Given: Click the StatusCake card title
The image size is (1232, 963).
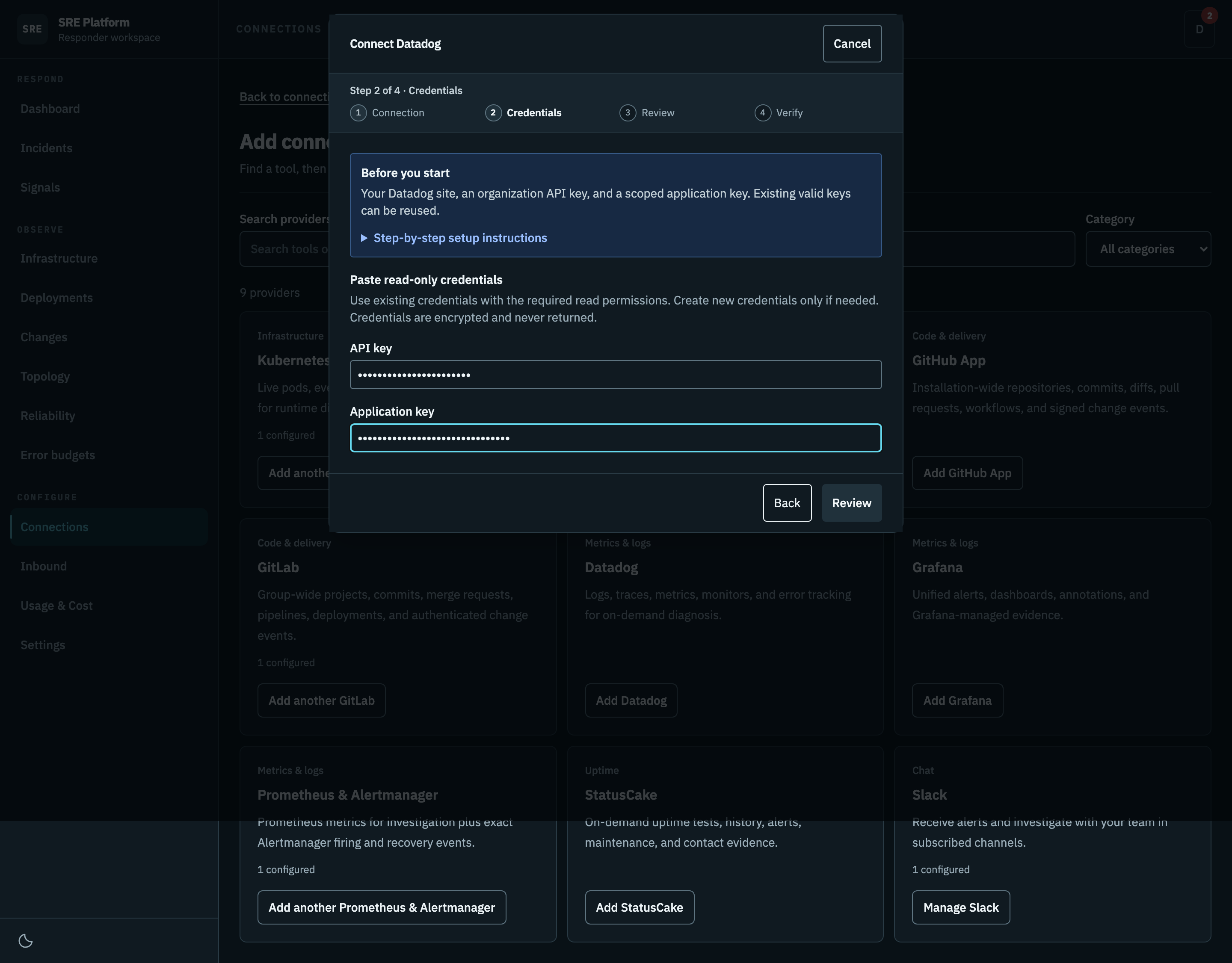Looking at the screenshot, I should 621,795.
